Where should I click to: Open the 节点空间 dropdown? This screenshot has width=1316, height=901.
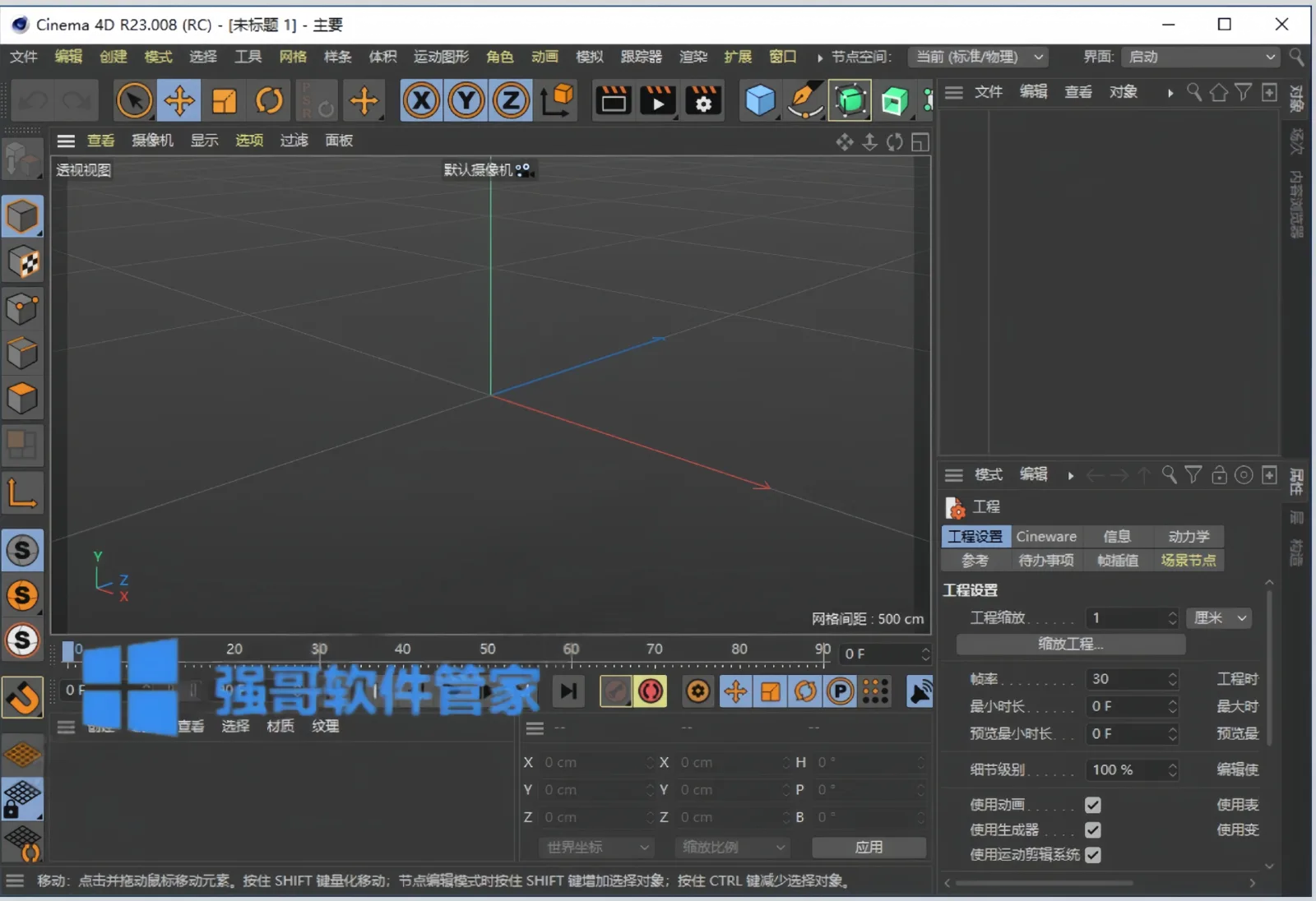pyautogui.click(x=978, y=57)
